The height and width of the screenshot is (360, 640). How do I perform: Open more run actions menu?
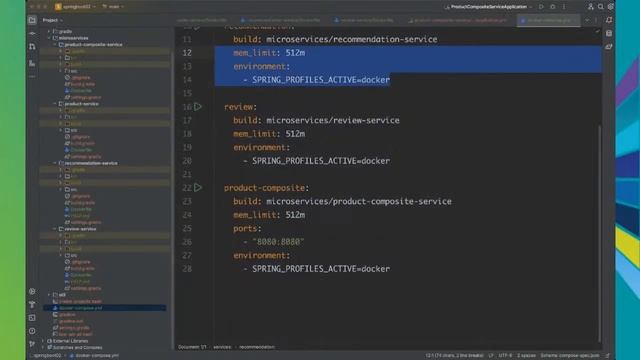[x=564, y=7]
